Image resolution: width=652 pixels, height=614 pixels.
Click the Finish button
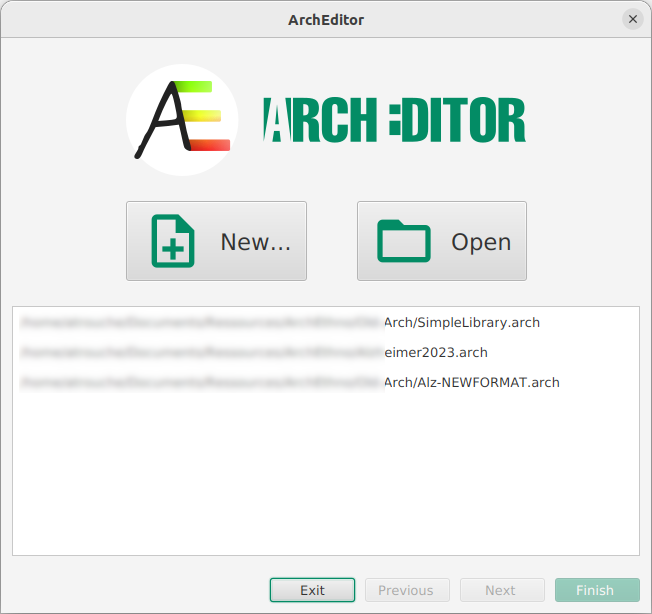pyautogui.click(x=597, y=590)
